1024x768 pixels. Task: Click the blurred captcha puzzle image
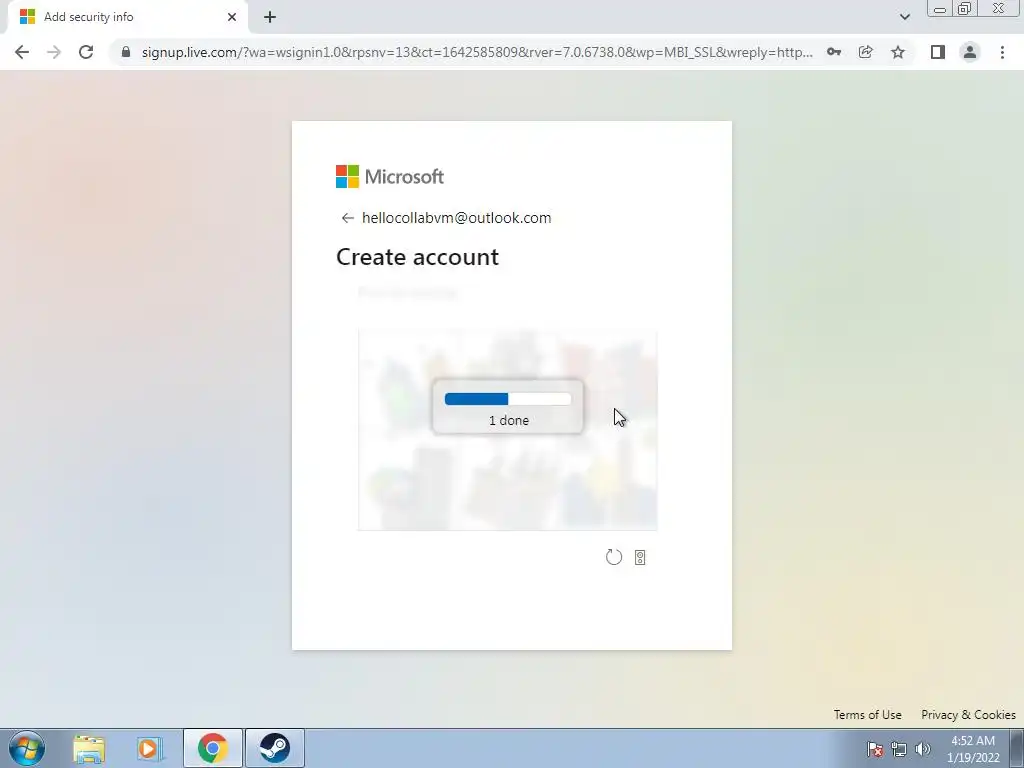(x=507, y=430)
